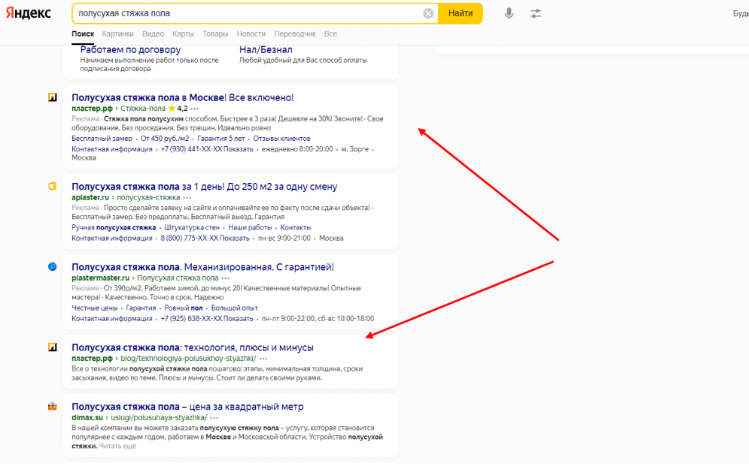Click the aplaster.ru favicon

coord(53,186)
